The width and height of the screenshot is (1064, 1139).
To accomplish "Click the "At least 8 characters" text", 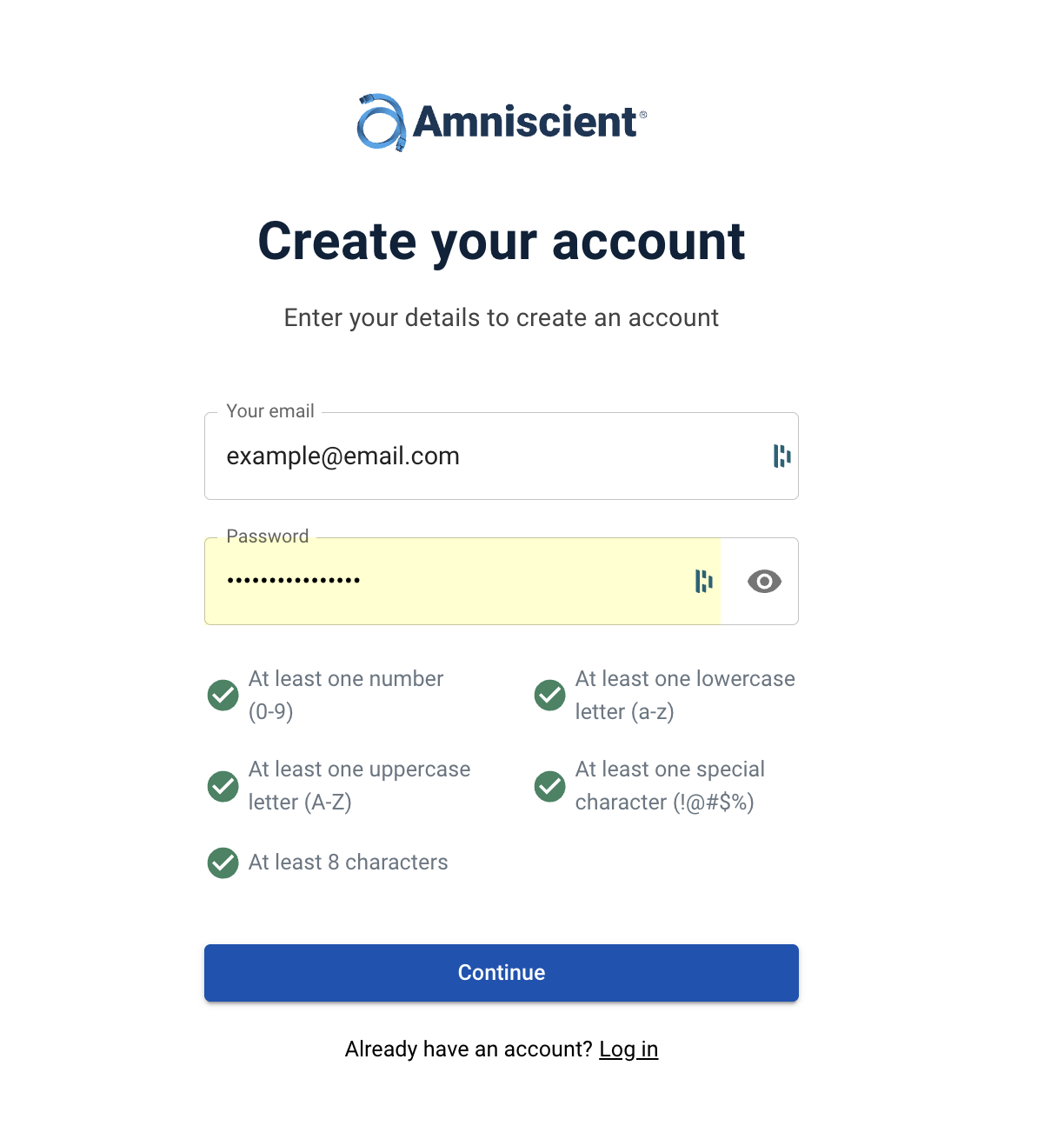I will [x=348, y=863].
